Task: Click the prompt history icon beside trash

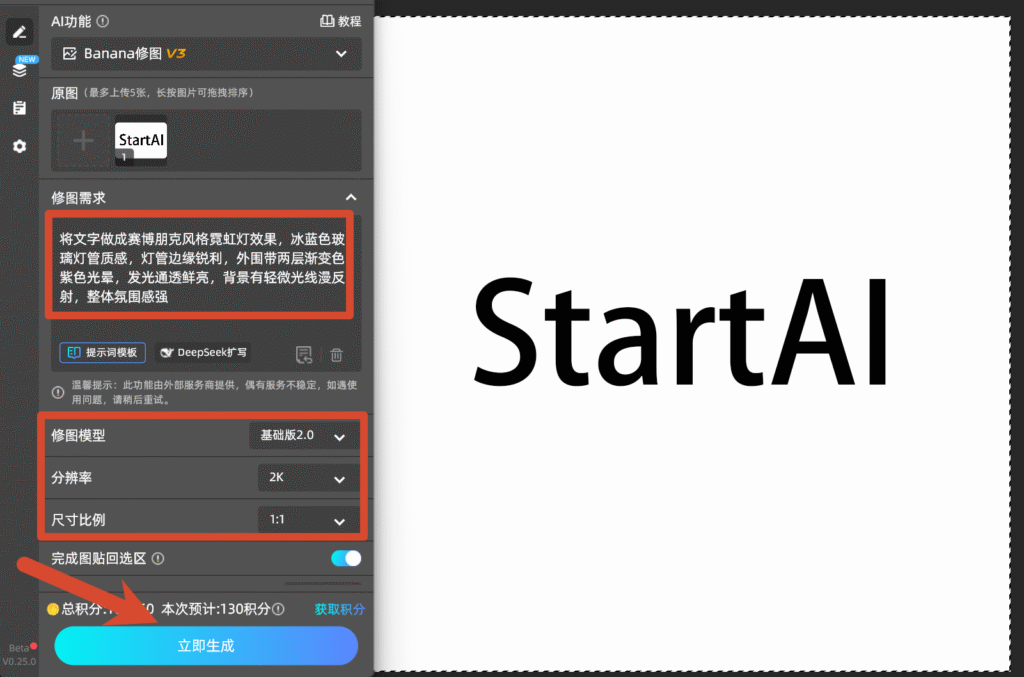Action: click(304, 354)
